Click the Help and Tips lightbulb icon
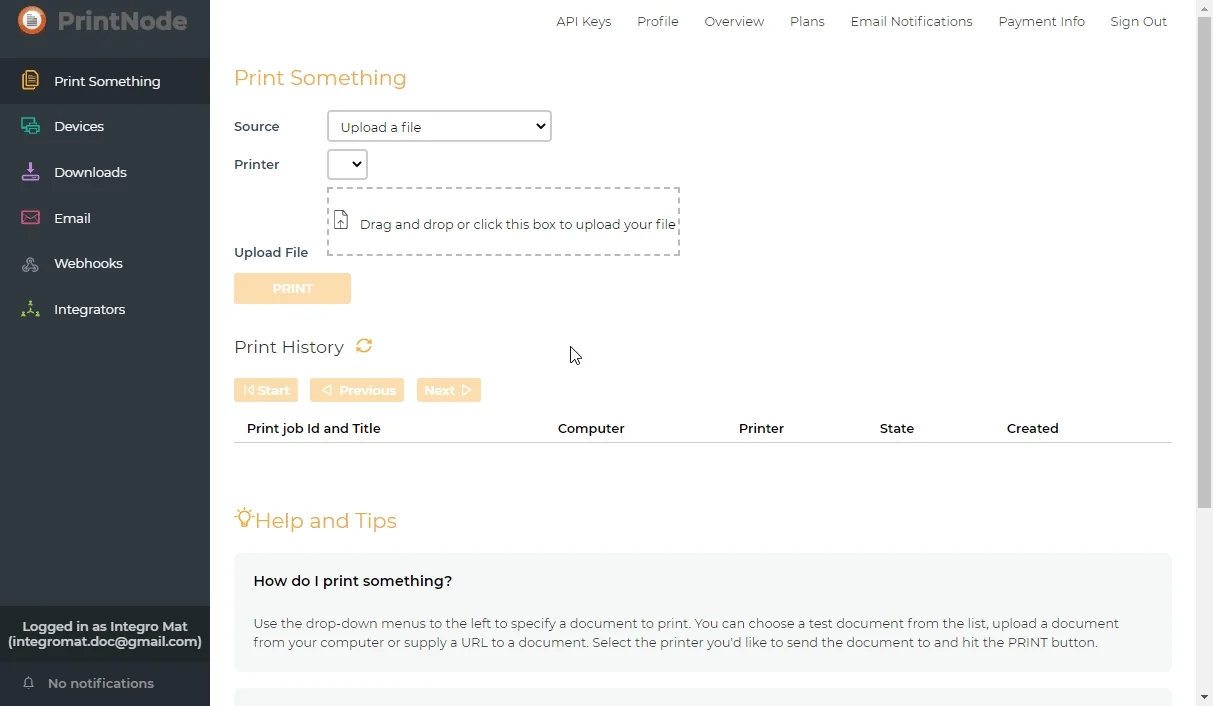Screen dimensions: 1213x706 pyautogui.click(x=244, y=518)
